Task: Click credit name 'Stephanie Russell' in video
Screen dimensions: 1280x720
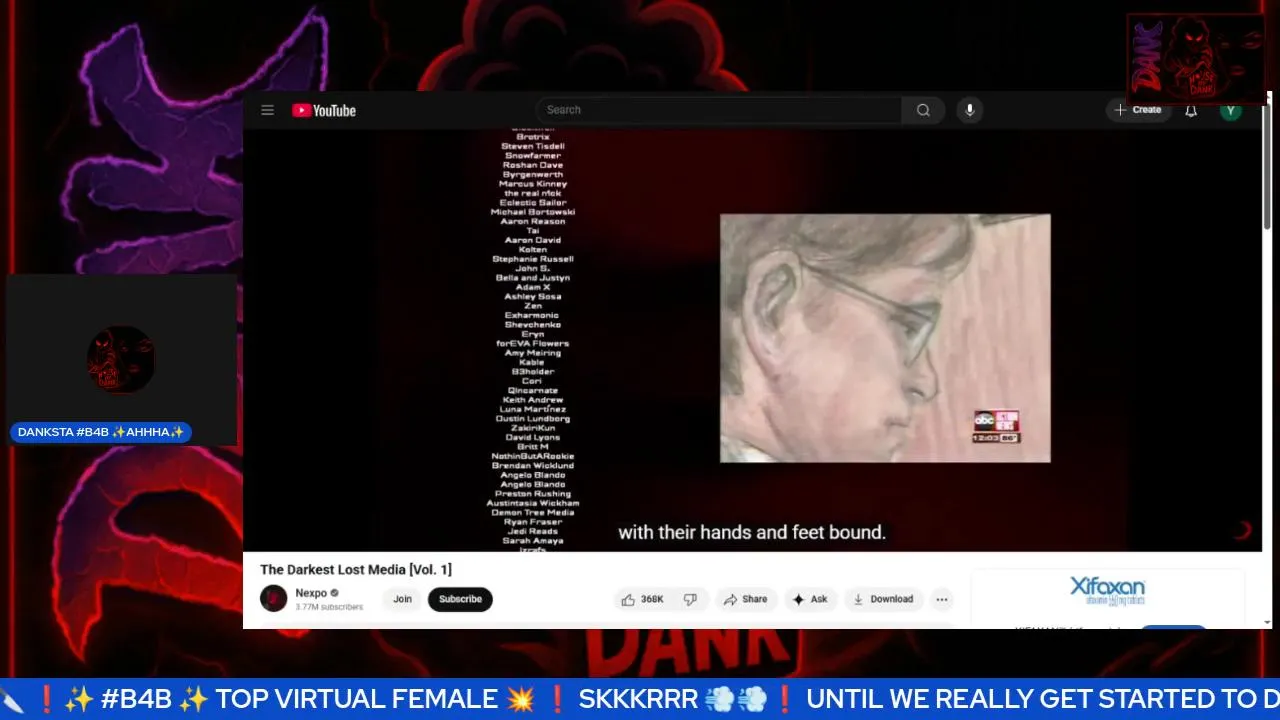Action: 532,259
